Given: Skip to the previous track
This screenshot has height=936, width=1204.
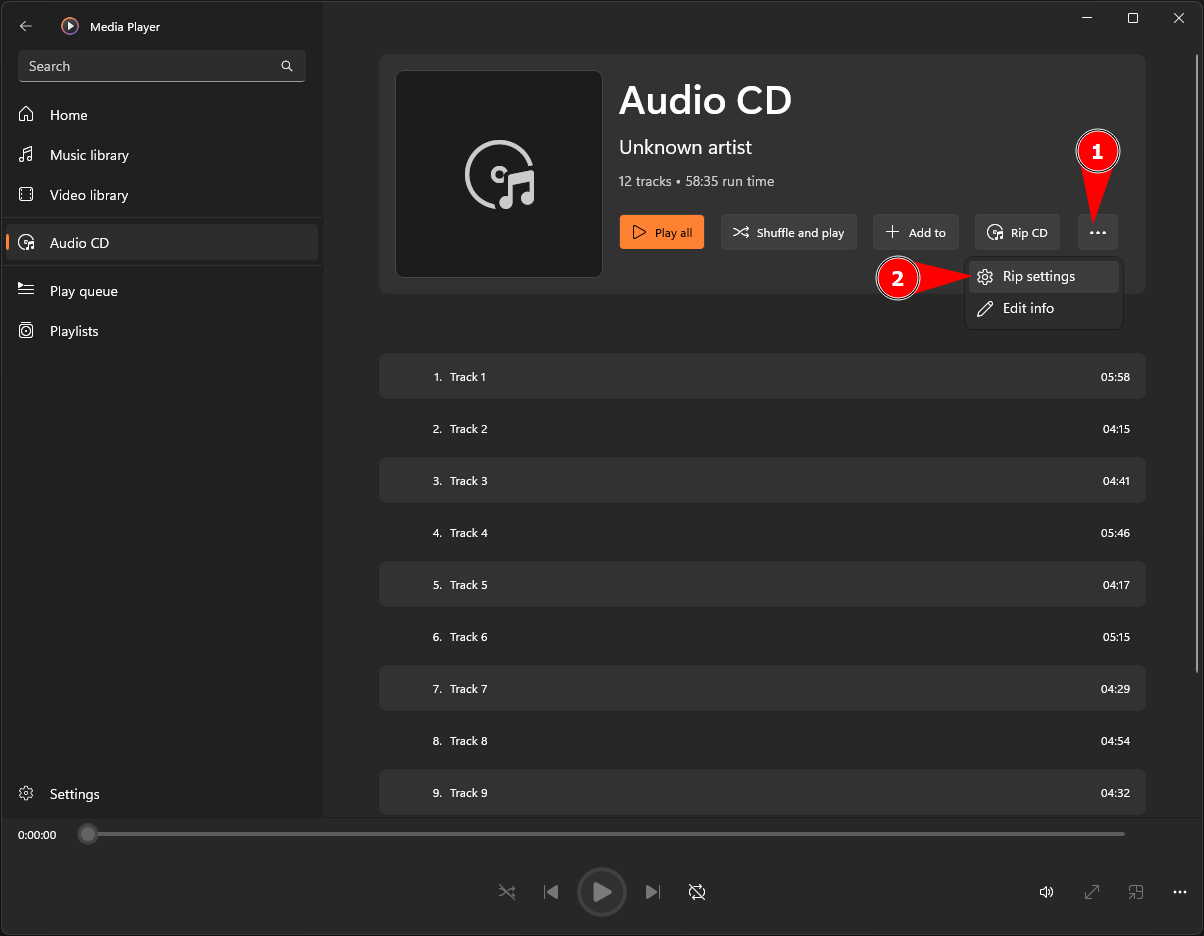Looking at the screenshot, I should pyautogui.click(x=551, y=892).
